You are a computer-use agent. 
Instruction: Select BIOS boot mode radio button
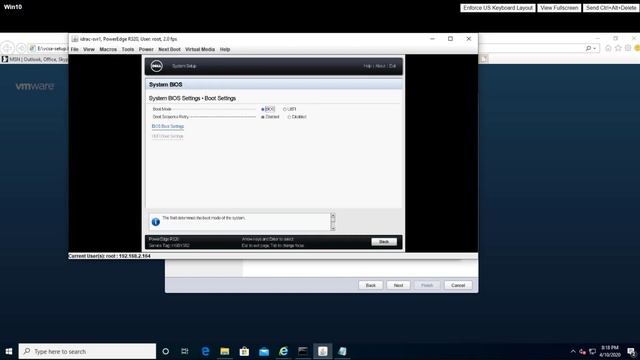(x=263, y=109)
